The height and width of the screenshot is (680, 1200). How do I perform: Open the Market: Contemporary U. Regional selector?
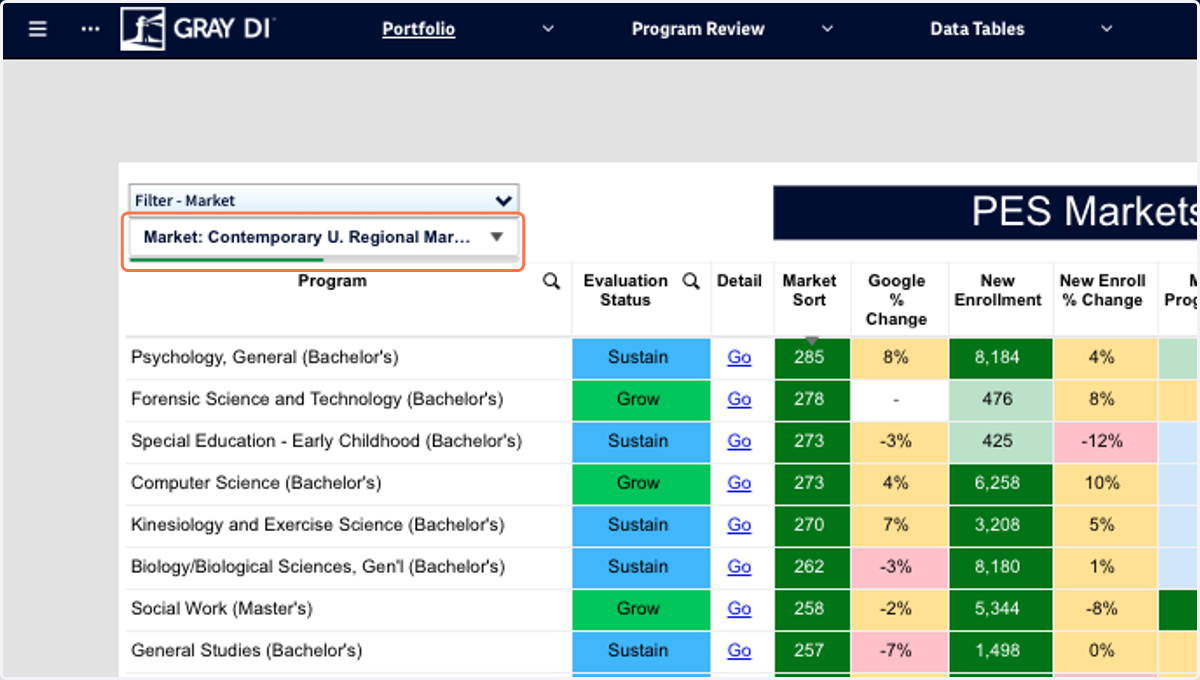[324, 238]
